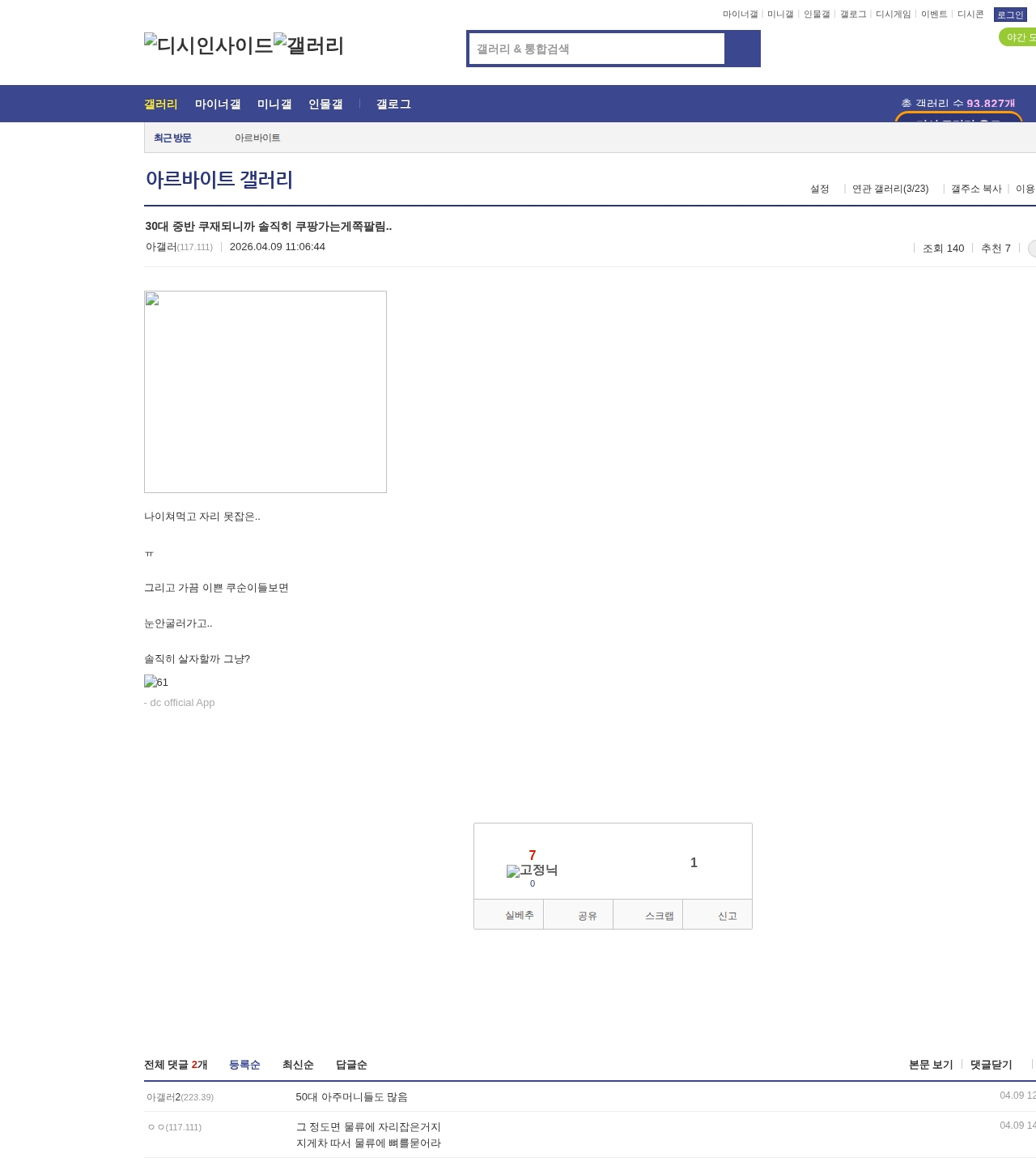Image resolution: width=1036 pixels, height=1166 pixels.
Task: Expand the 최근 방문 list
Action: pos(172,138)
